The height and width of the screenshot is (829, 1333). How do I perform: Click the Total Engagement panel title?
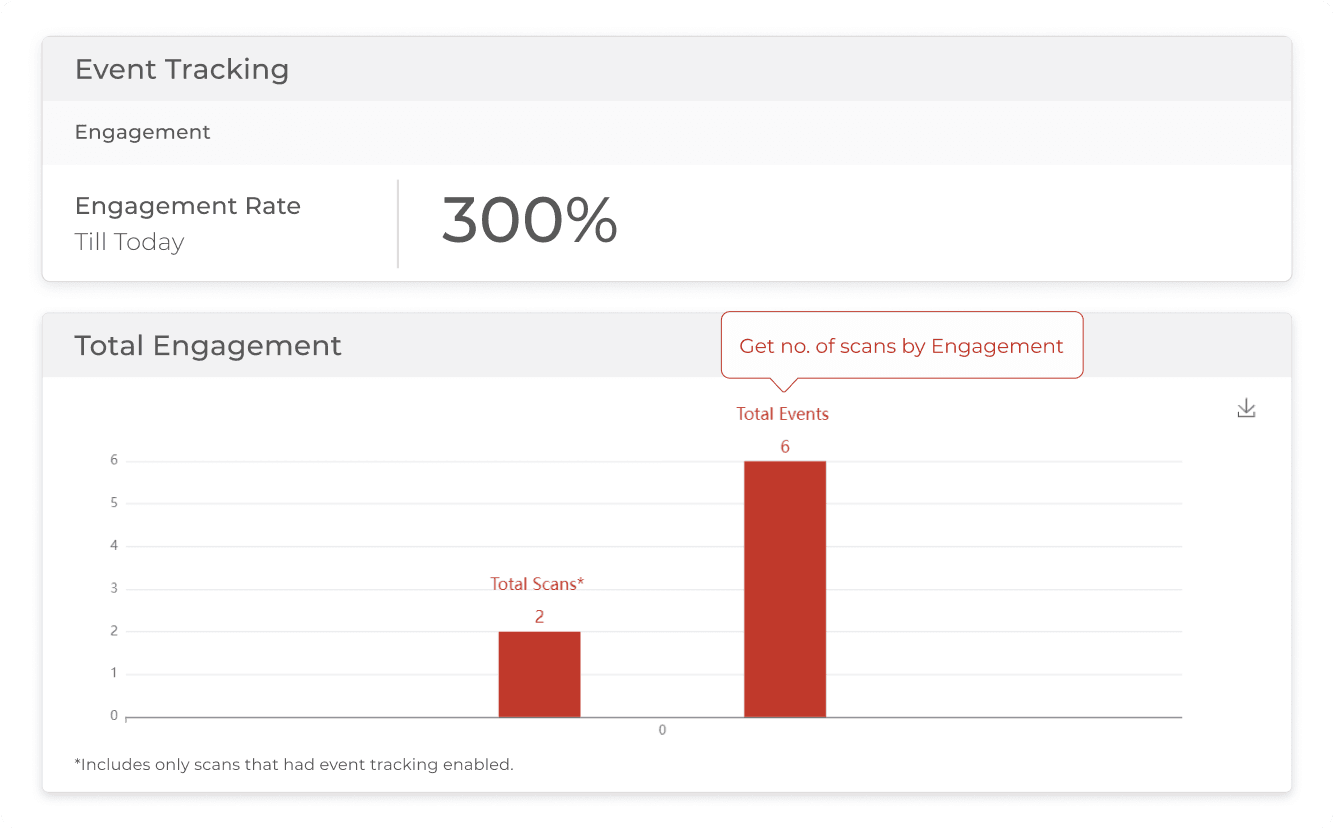point(208,346)
